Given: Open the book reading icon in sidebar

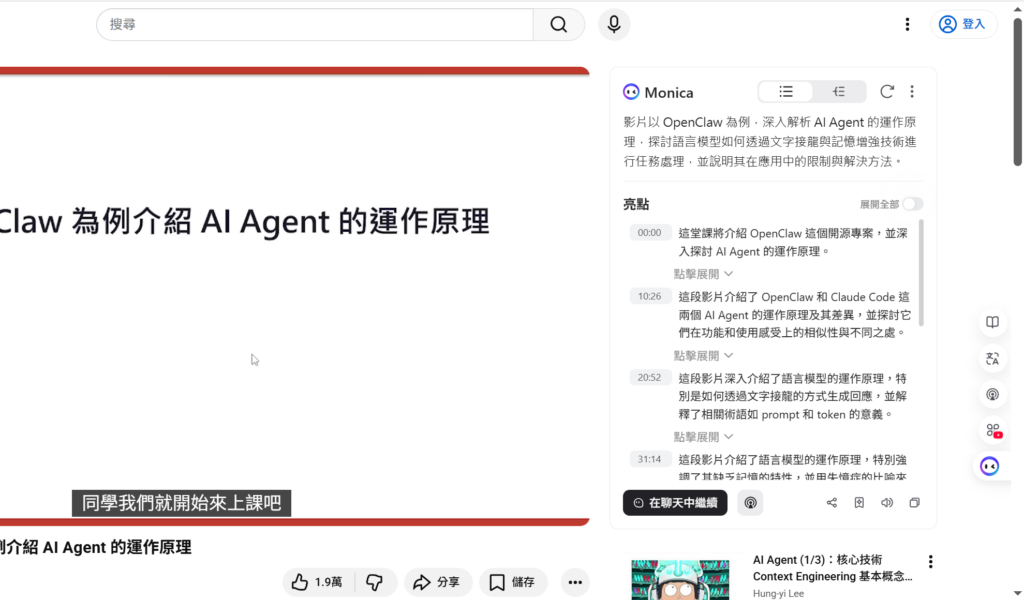Looking at the screenshot, I should click(x=992, y=323).
